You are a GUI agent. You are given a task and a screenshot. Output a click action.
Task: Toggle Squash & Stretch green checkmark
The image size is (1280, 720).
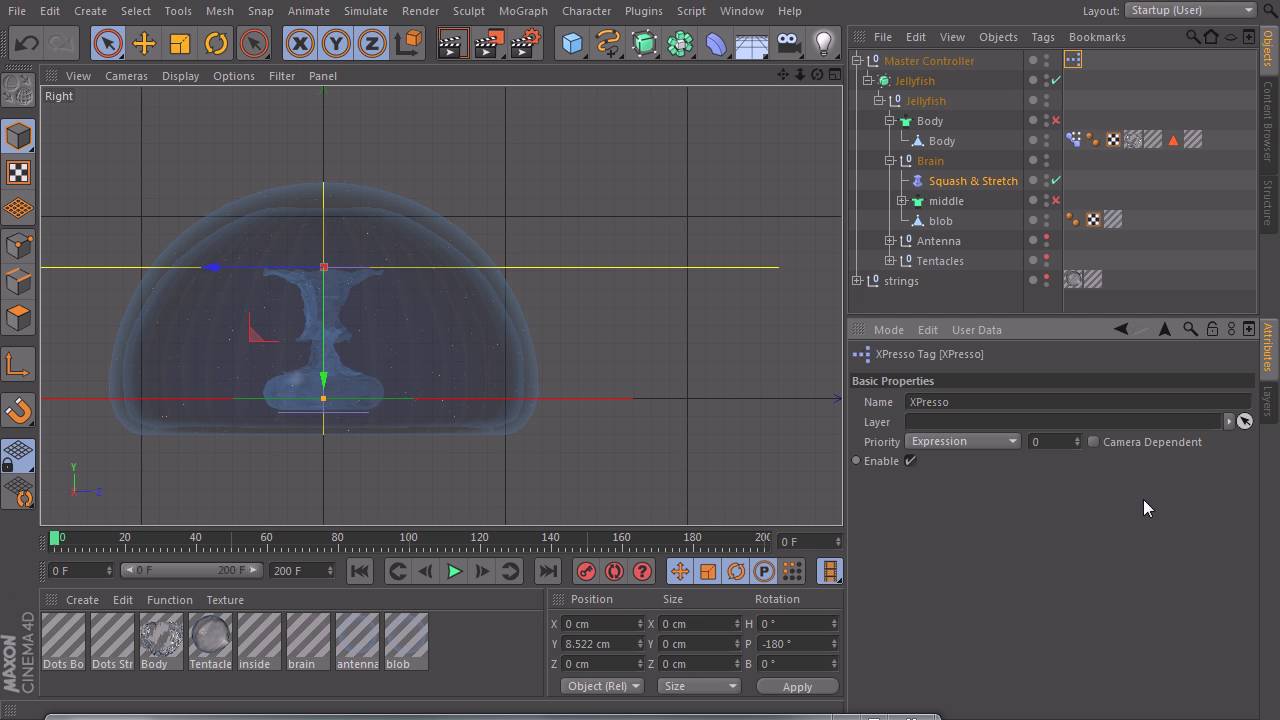coord(1056,181)
